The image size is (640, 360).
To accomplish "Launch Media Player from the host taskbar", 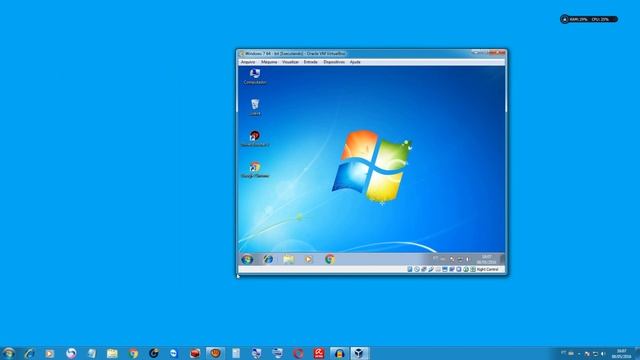I will tap(49, 353).
